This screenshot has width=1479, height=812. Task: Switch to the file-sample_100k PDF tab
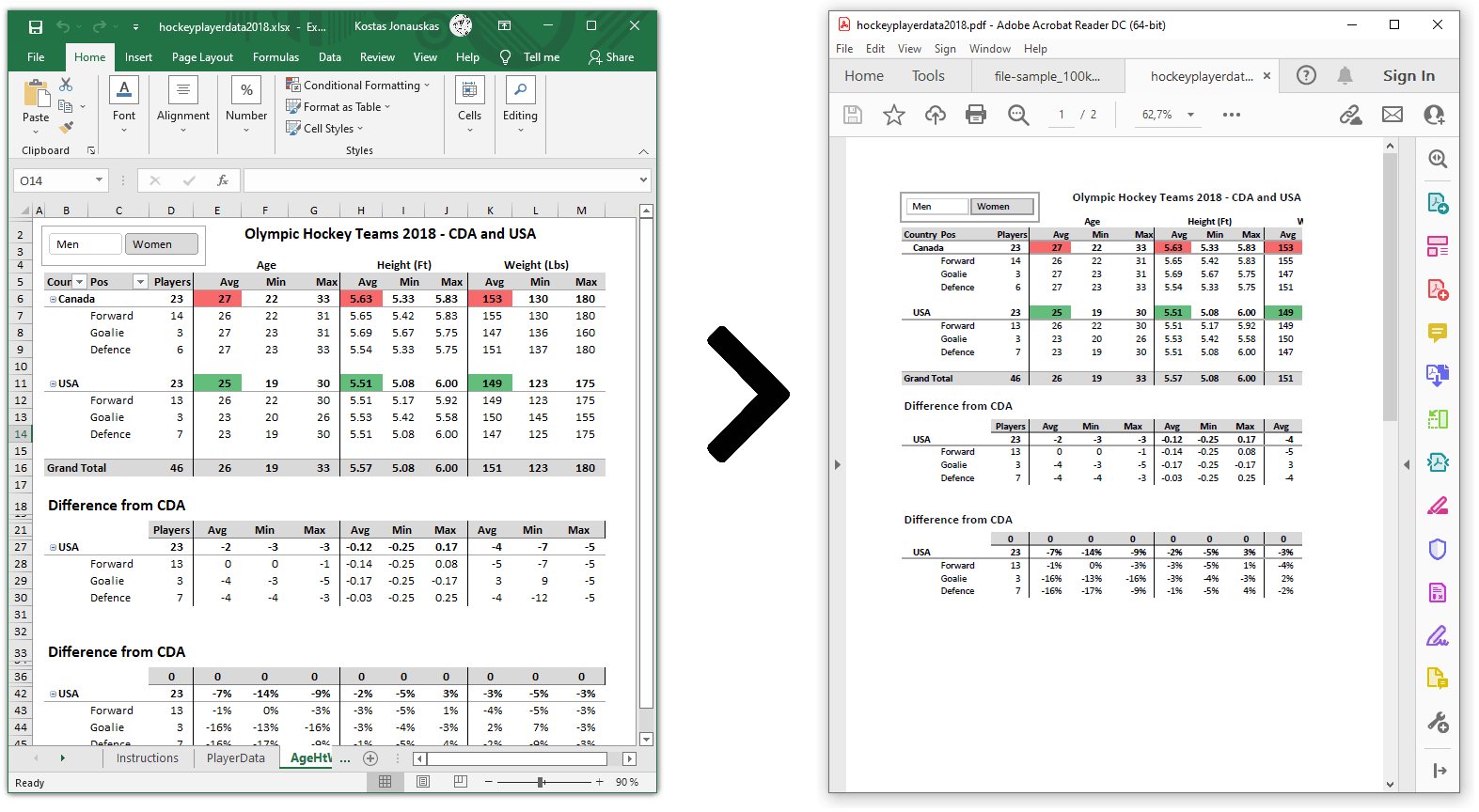point(1046,76)
